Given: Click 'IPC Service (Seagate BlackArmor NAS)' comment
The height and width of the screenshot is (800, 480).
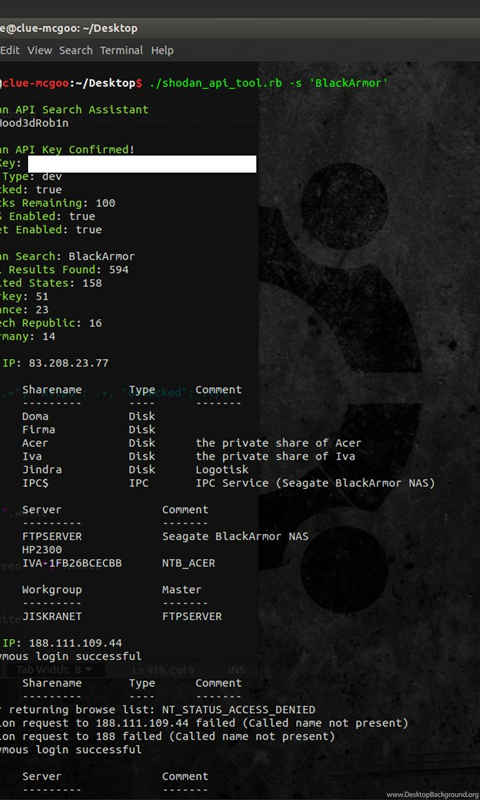Looking at the screenshot, I should pos(315,483).
